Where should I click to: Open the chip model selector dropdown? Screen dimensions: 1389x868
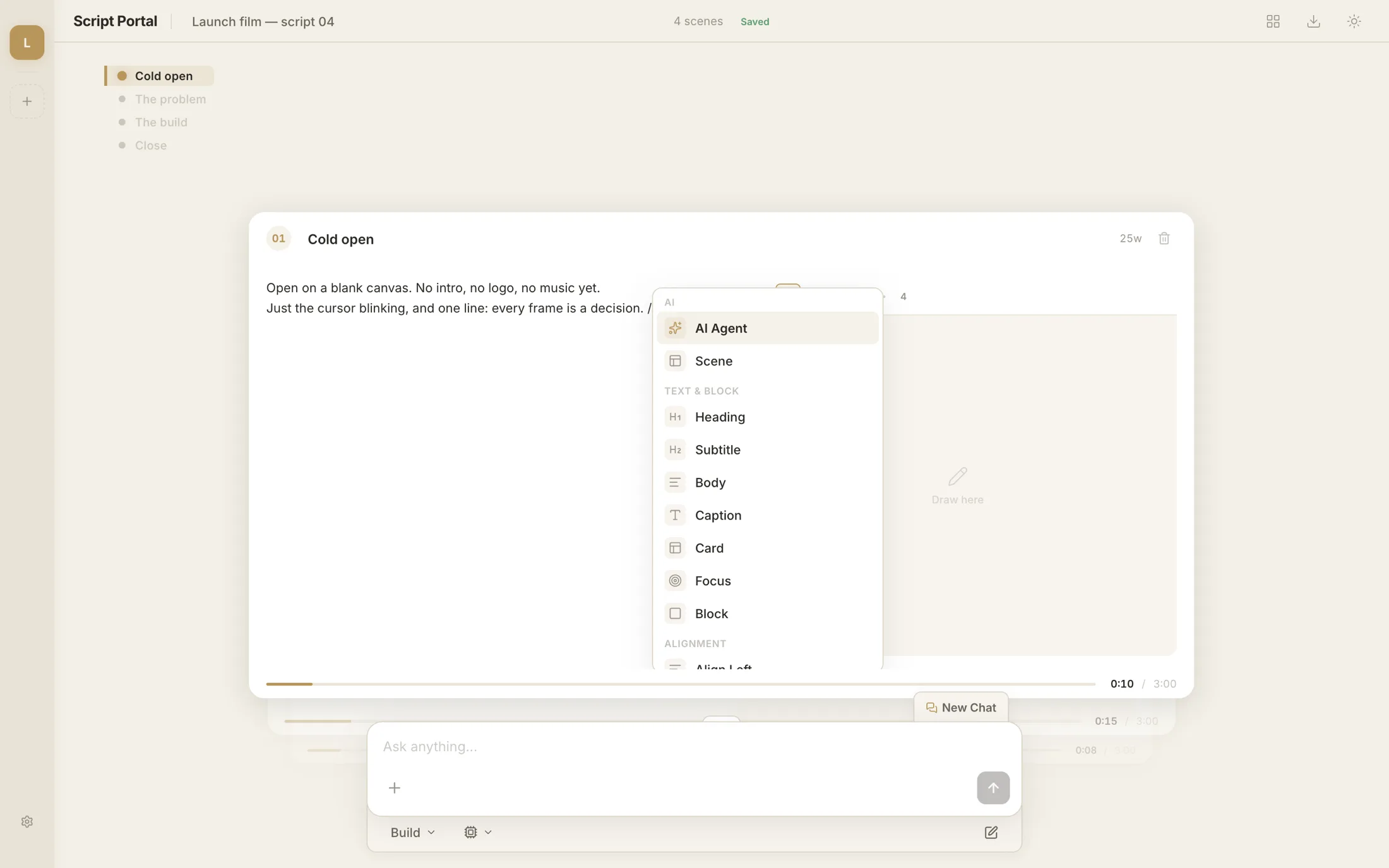[x=477, y=832]
